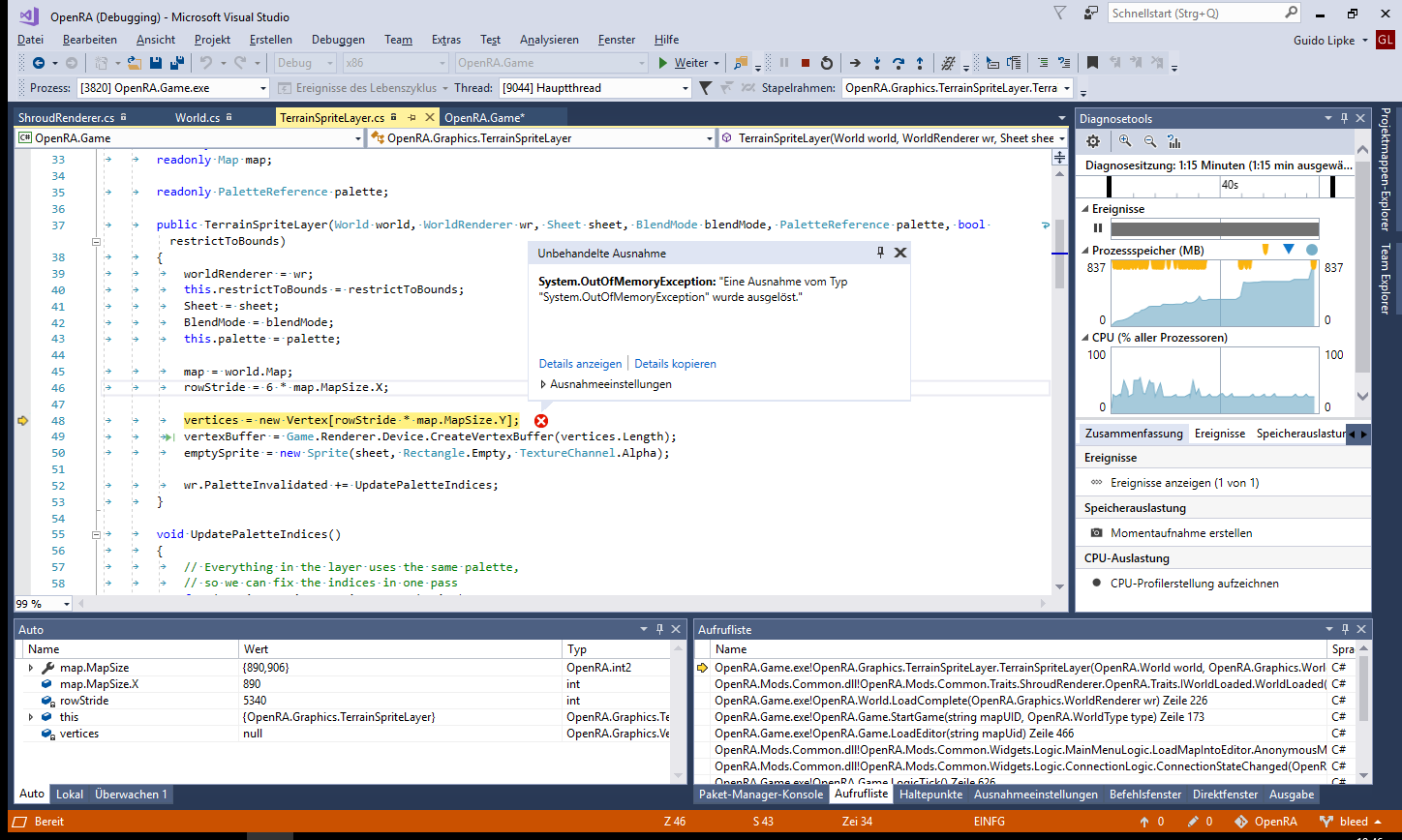The image size is (1402, 840).
Task: Expand map.MapSize in the Auto window
Action: point(29,667)
